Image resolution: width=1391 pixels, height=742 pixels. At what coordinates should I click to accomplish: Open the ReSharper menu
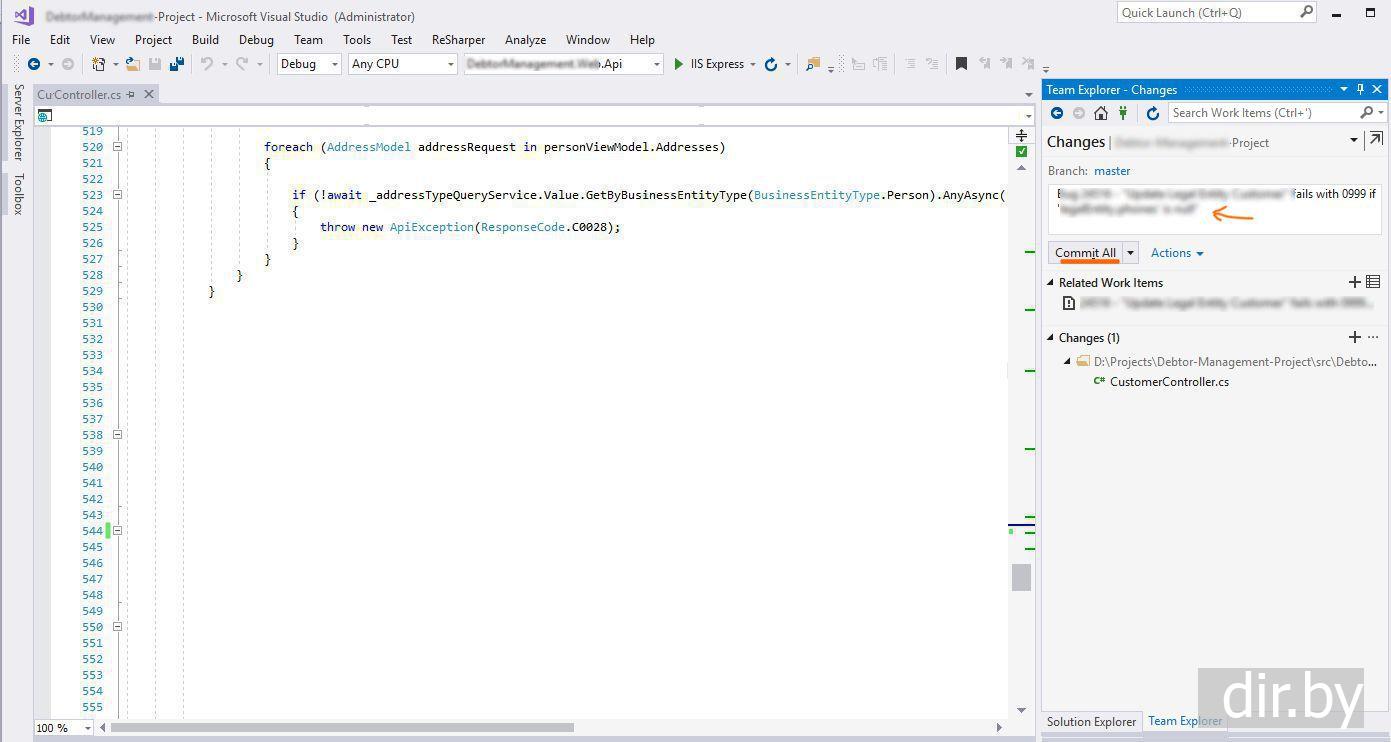[458, 40]
